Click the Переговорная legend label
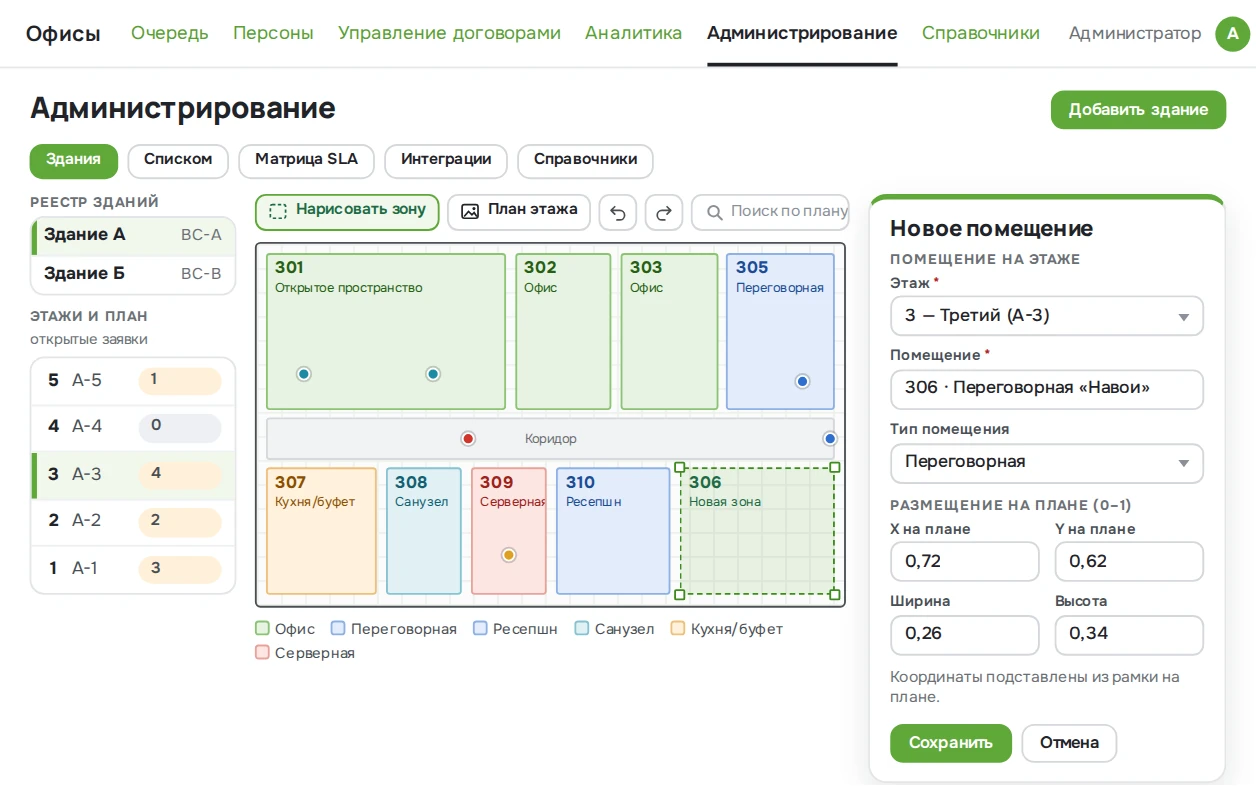The height and width of the screenshot is (786, 1256). point(403,629)
